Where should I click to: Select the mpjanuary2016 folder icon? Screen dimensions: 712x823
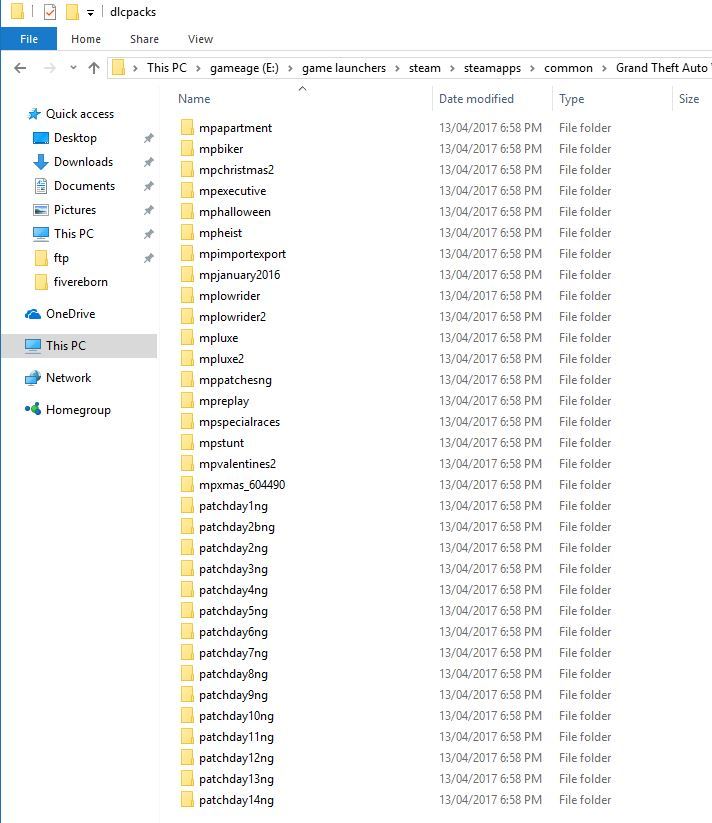[x=187, y=275]
